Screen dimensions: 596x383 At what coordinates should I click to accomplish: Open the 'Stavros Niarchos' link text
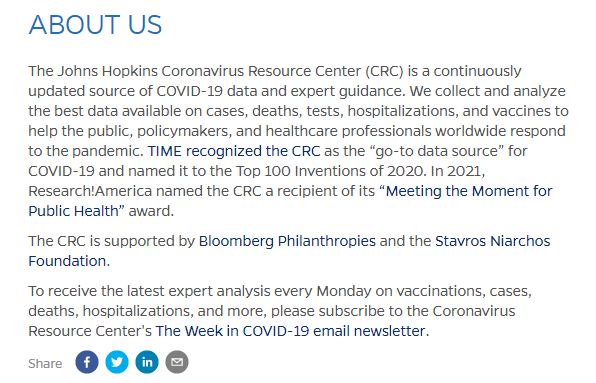pos(493,241)
